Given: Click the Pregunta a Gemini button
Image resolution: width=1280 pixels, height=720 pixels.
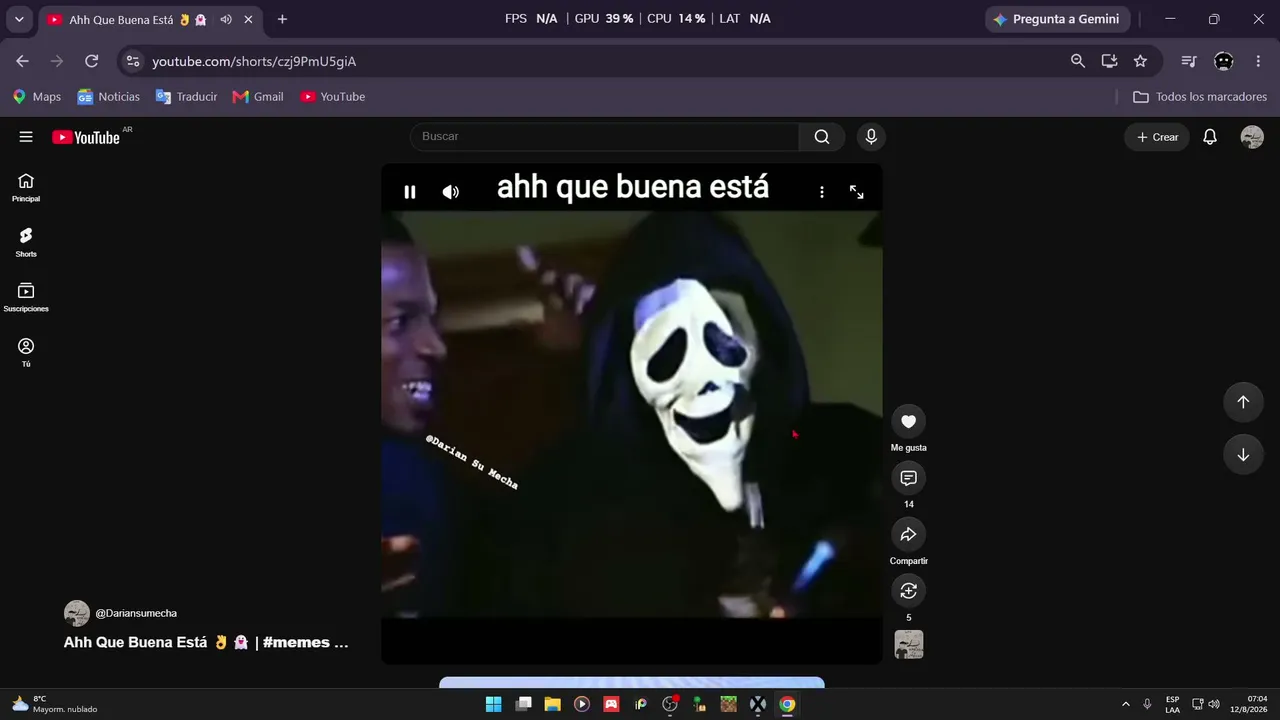Looking at the screenshot, I should [1057, 19].
